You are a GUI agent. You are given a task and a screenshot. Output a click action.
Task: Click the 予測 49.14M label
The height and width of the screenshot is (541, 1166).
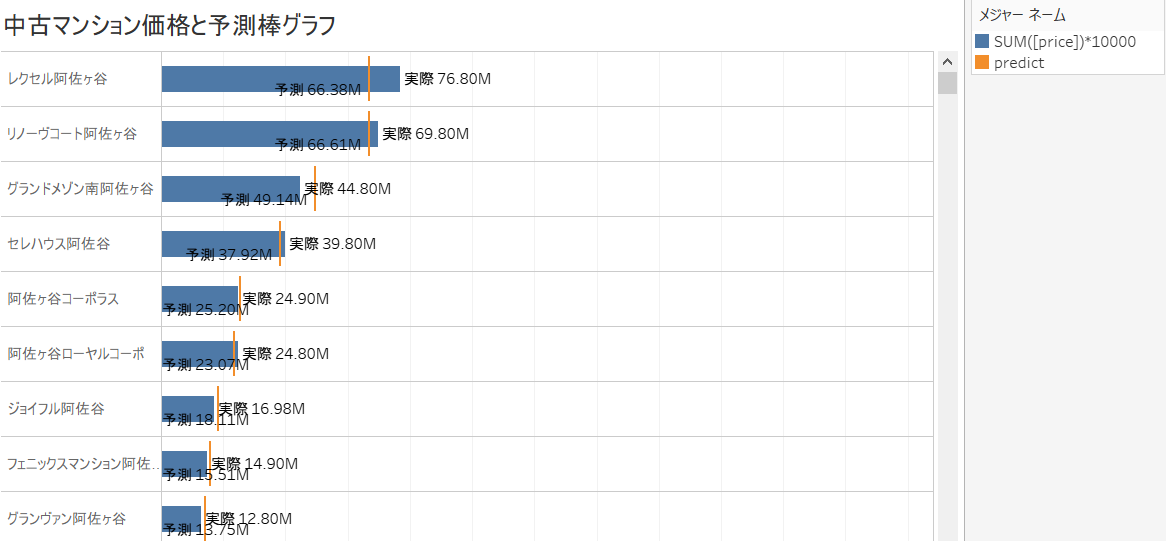[264, 200]
